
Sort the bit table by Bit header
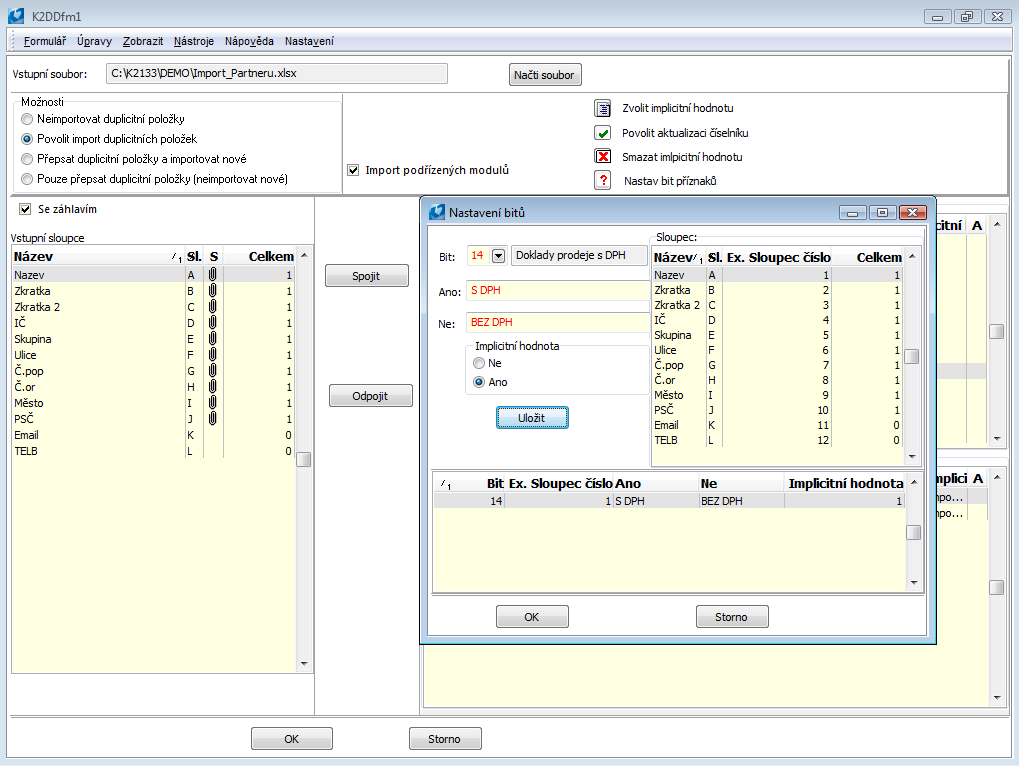pyautogui.click(x=470, y=483)
